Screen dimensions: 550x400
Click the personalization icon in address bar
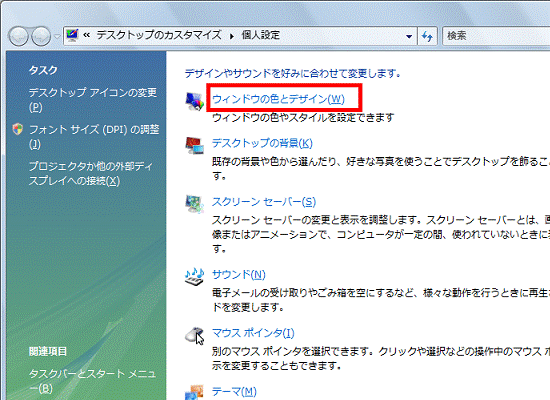tap(72, 35)
